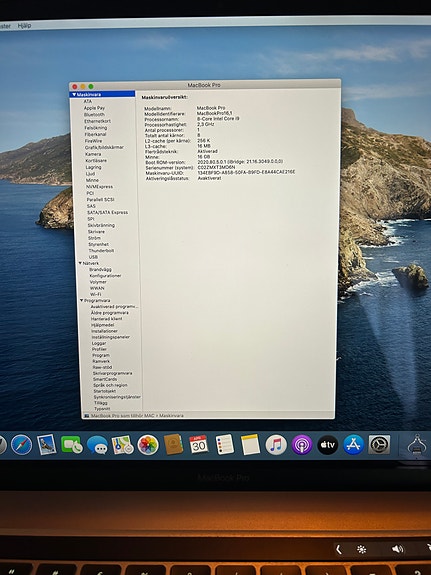Viewport: 431px width, 575px height.
Task: Launch FaceTime in the Dock
Action: pos(72,445)
